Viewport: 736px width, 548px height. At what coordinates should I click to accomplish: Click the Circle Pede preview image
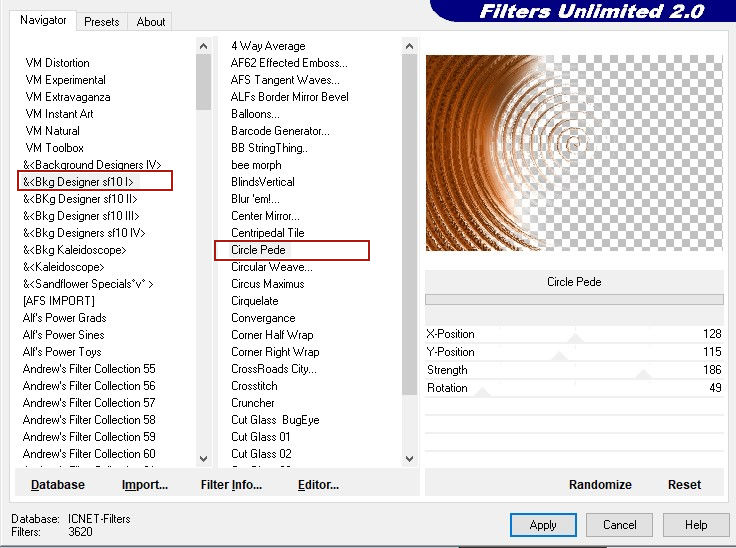click(x=574, y=152)
